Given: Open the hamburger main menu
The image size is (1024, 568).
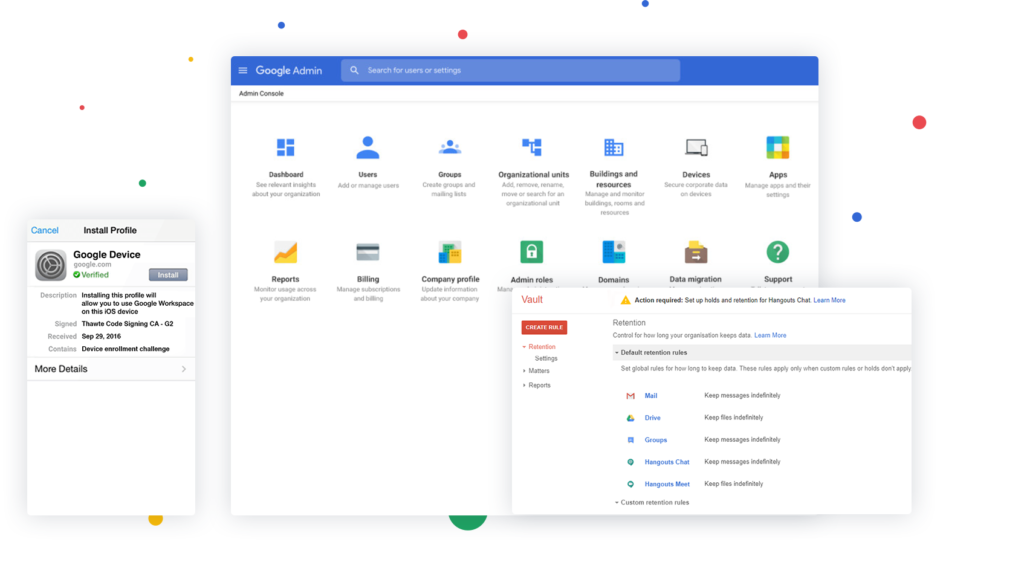Looking at the screenshot, I should 243,70.
